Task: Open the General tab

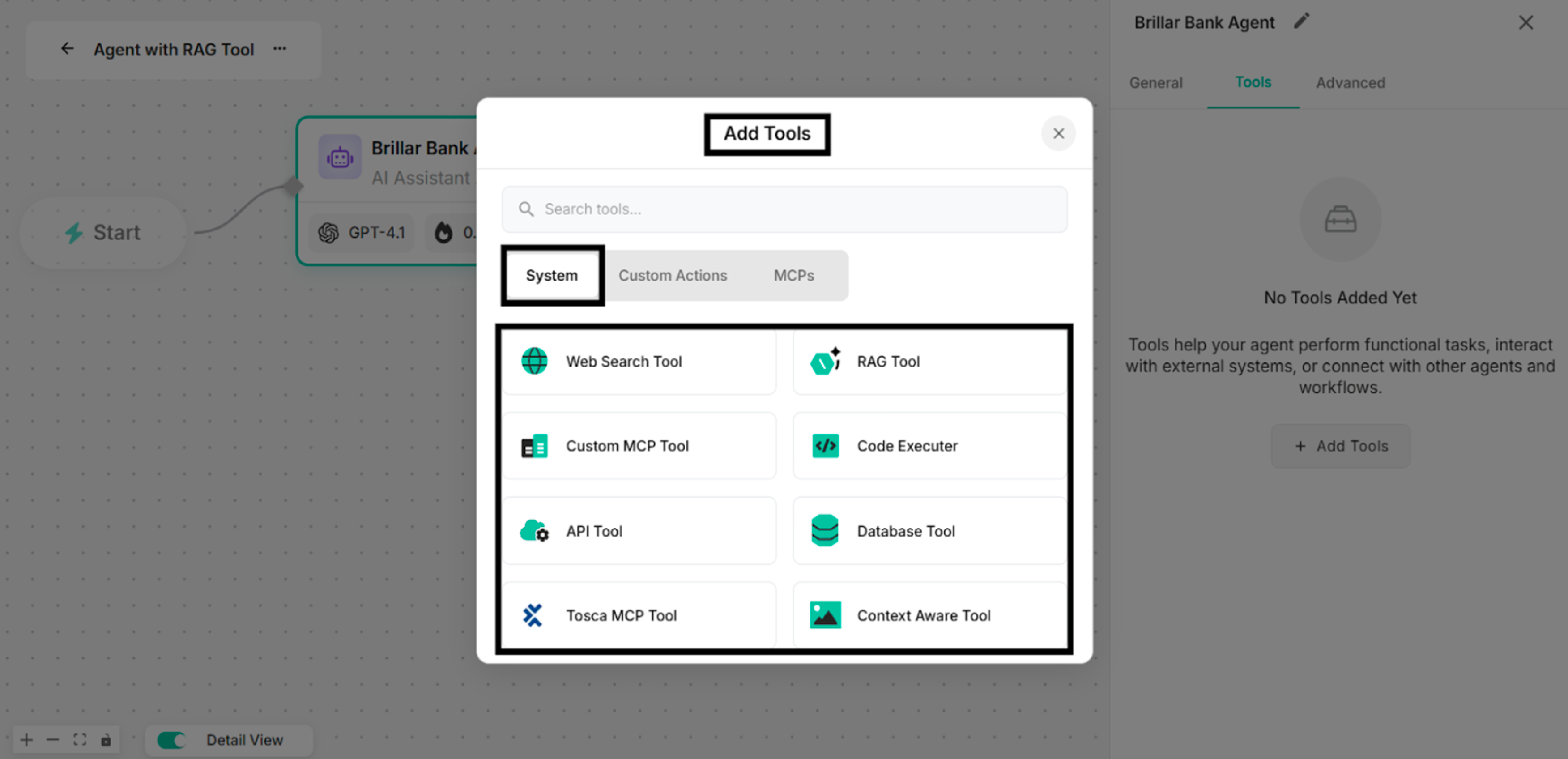Action: pyautogui.click(x=1155, y=82)
